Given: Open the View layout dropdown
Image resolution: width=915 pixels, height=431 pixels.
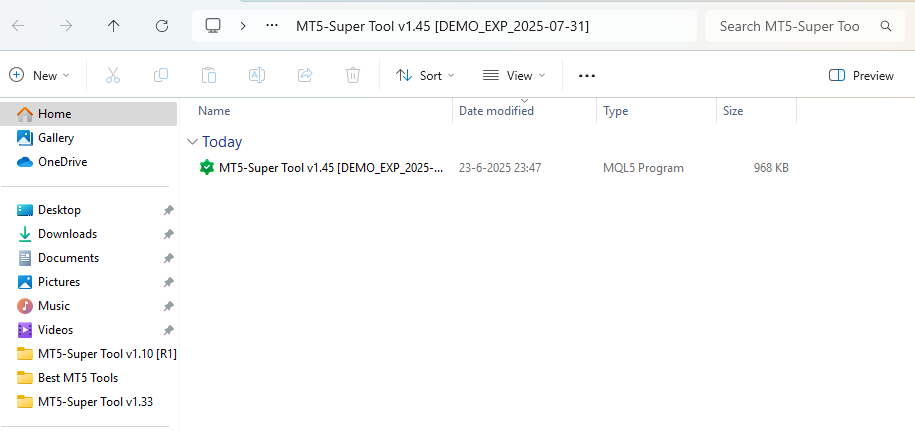Looking at the screenshot, I should tap(514, 75).
